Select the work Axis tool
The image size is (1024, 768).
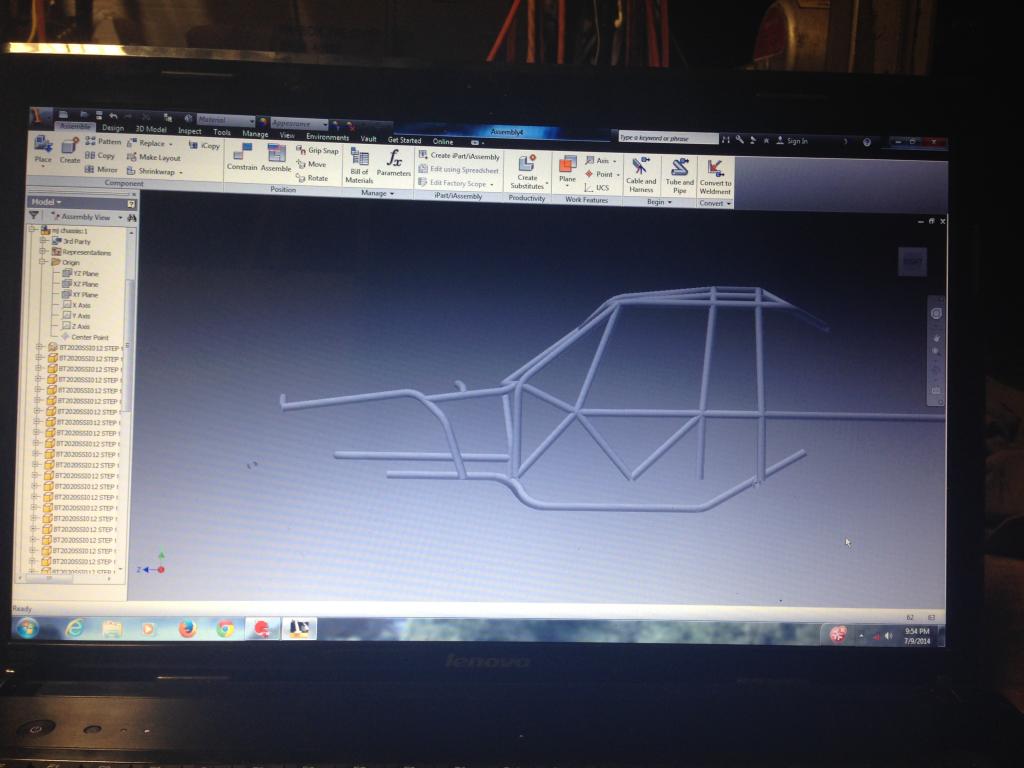tap(601, 161)
